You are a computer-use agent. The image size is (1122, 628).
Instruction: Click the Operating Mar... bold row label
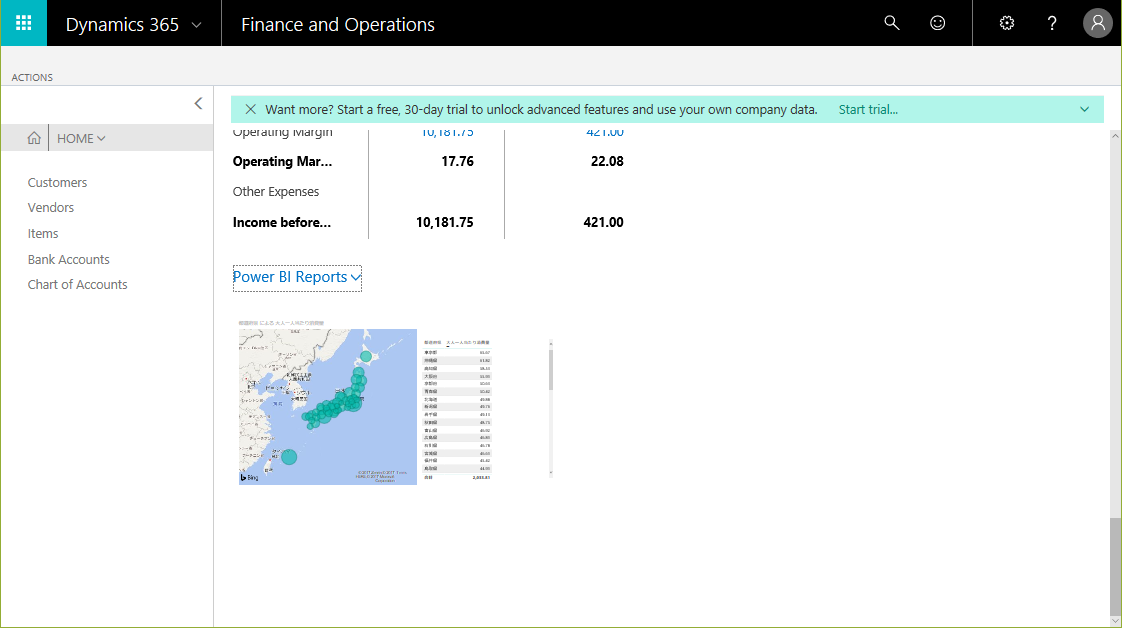(x=282, y=162)
